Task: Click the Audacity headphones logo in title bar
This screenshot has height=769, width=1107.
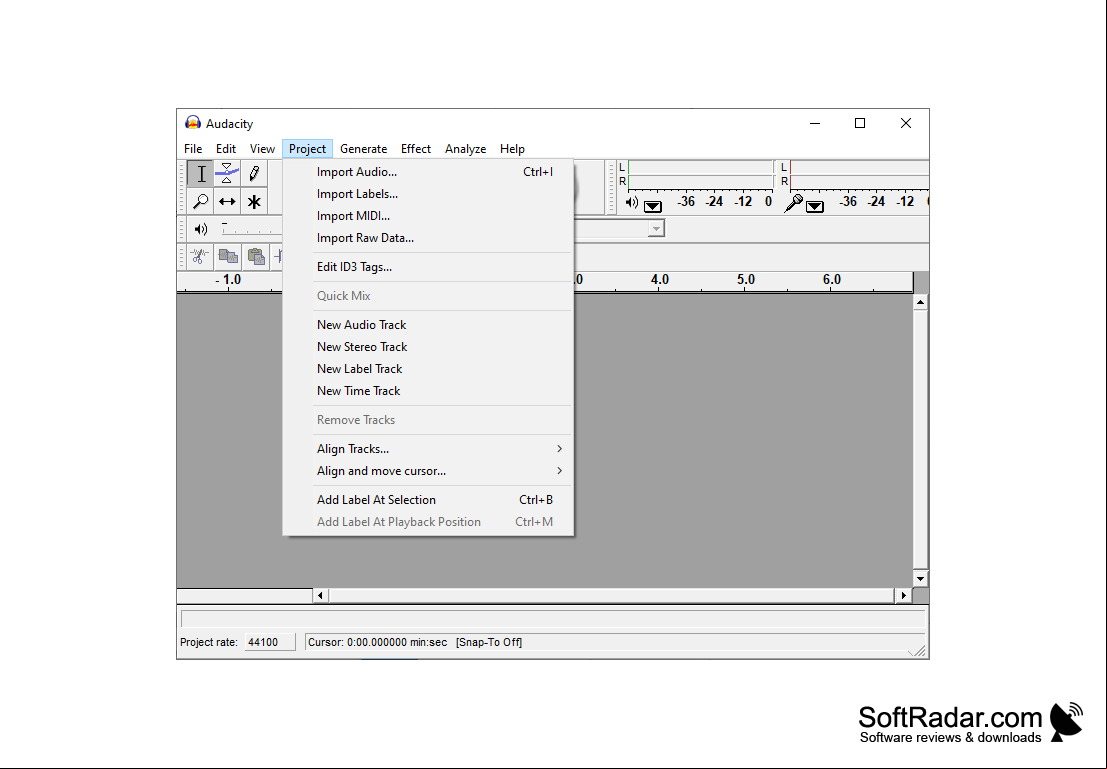Action: 193,123
